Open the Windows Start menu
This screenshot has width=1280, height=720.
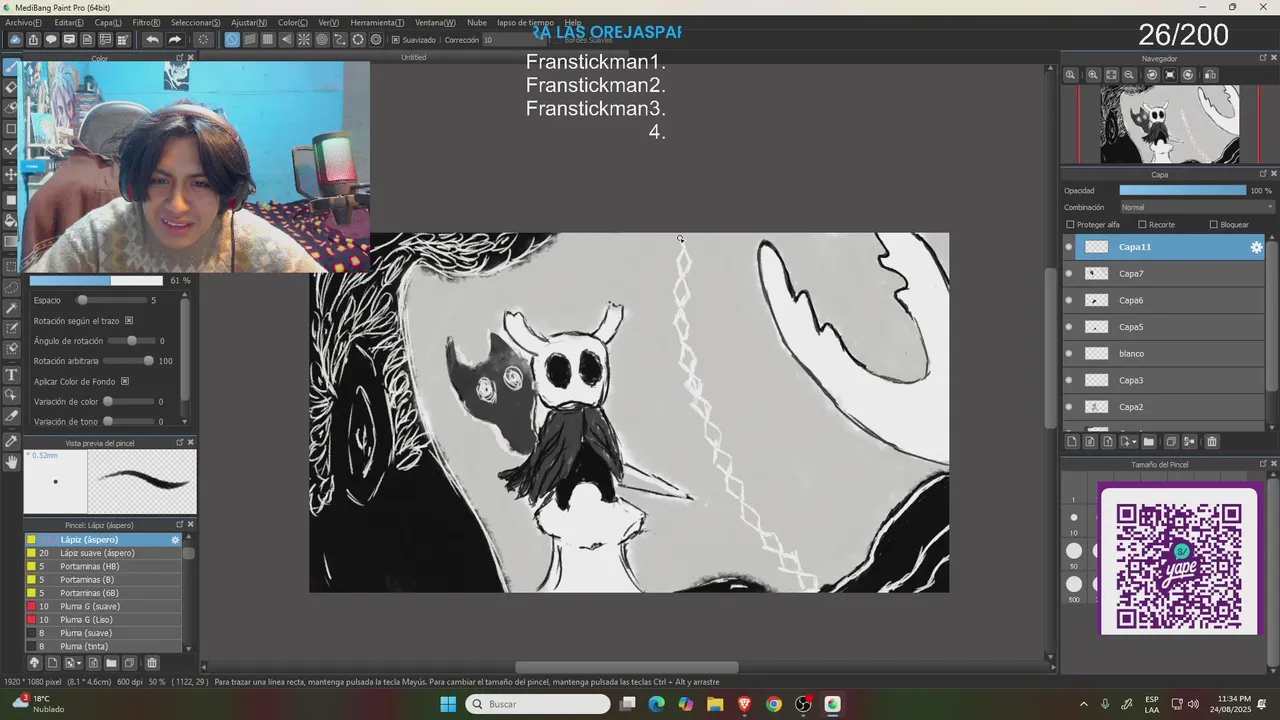tap(448, 704)
